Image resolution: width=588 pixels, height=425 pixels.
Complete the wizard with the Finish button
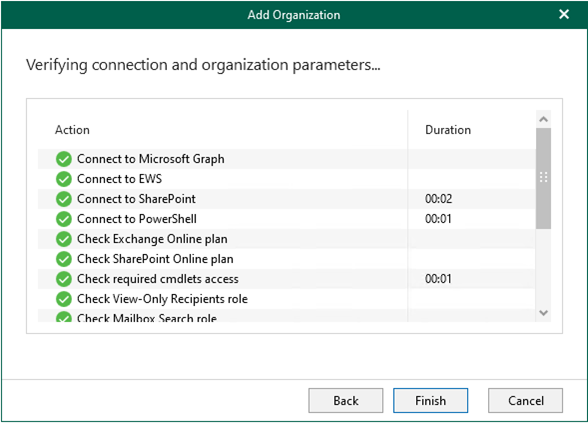pyautogui.click(x=430, y=401)
